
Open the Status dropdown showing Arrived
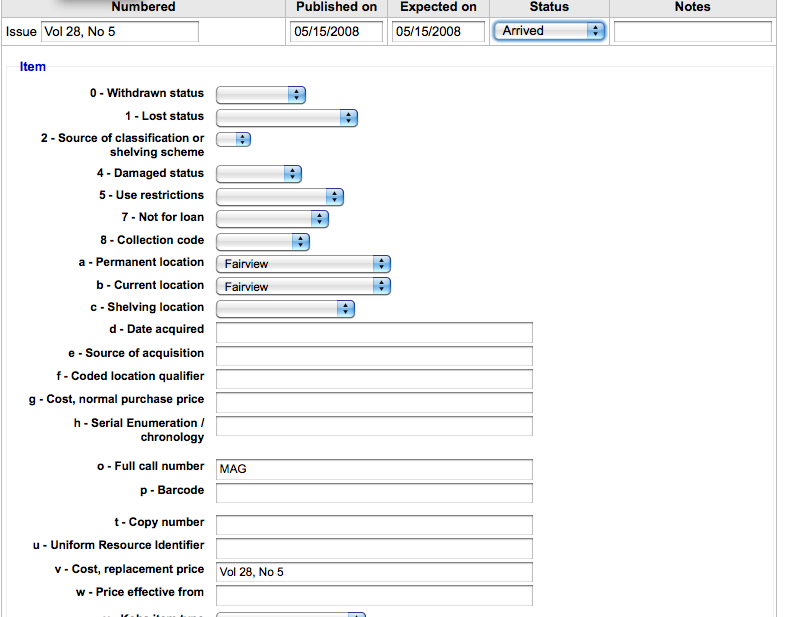coord(549,31)
